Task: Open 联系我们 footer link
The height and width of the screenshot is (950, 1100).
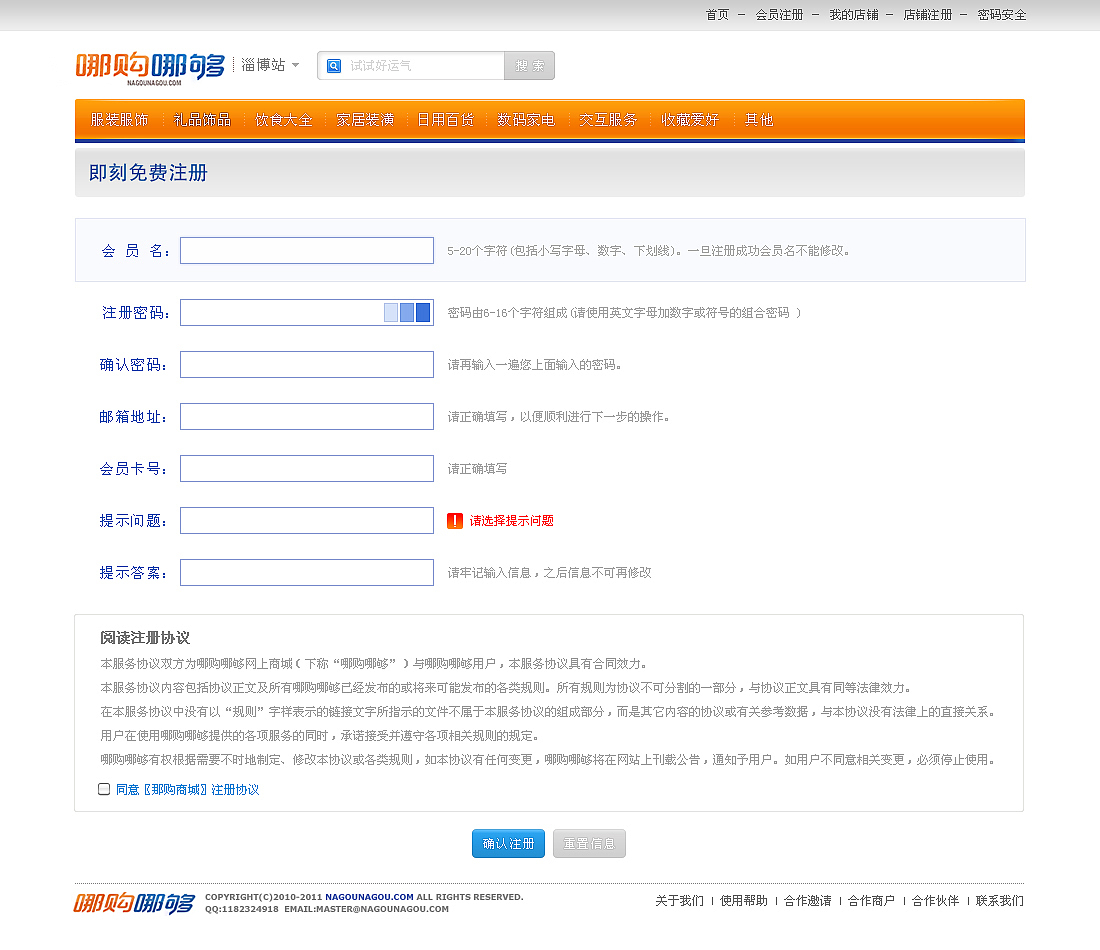Action: coord(1000,901)
